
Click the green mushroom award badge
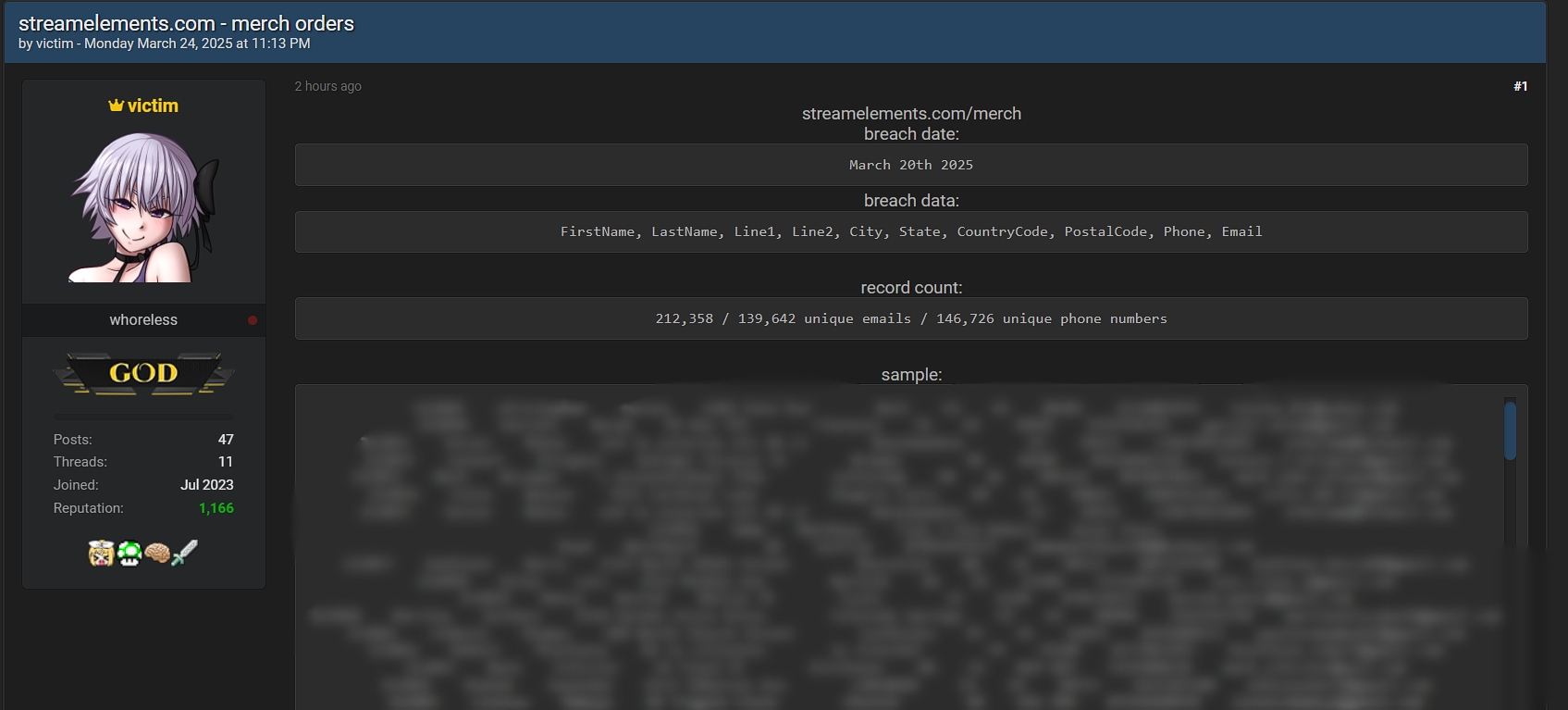point(130,553)
